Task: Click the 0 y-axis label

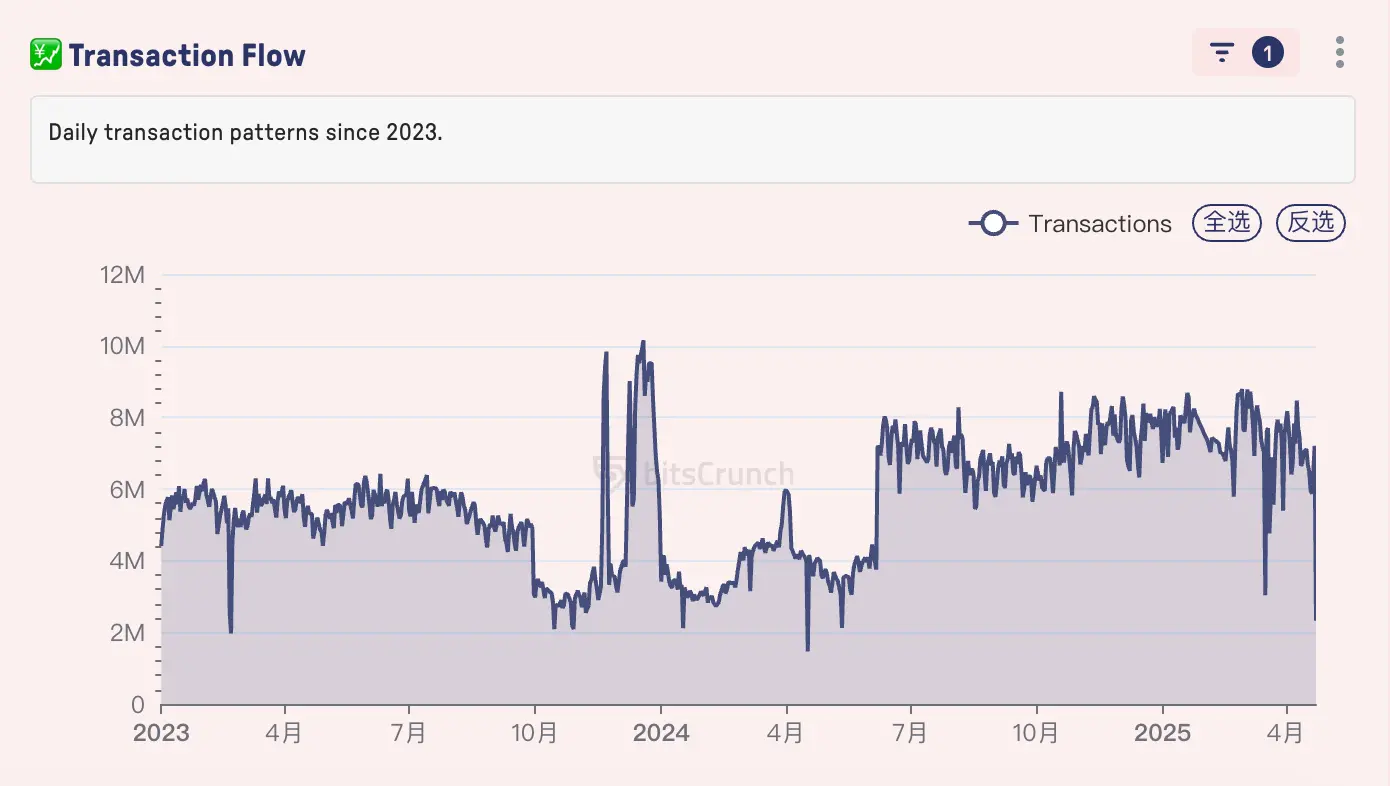Action: (x=138, y=705)
